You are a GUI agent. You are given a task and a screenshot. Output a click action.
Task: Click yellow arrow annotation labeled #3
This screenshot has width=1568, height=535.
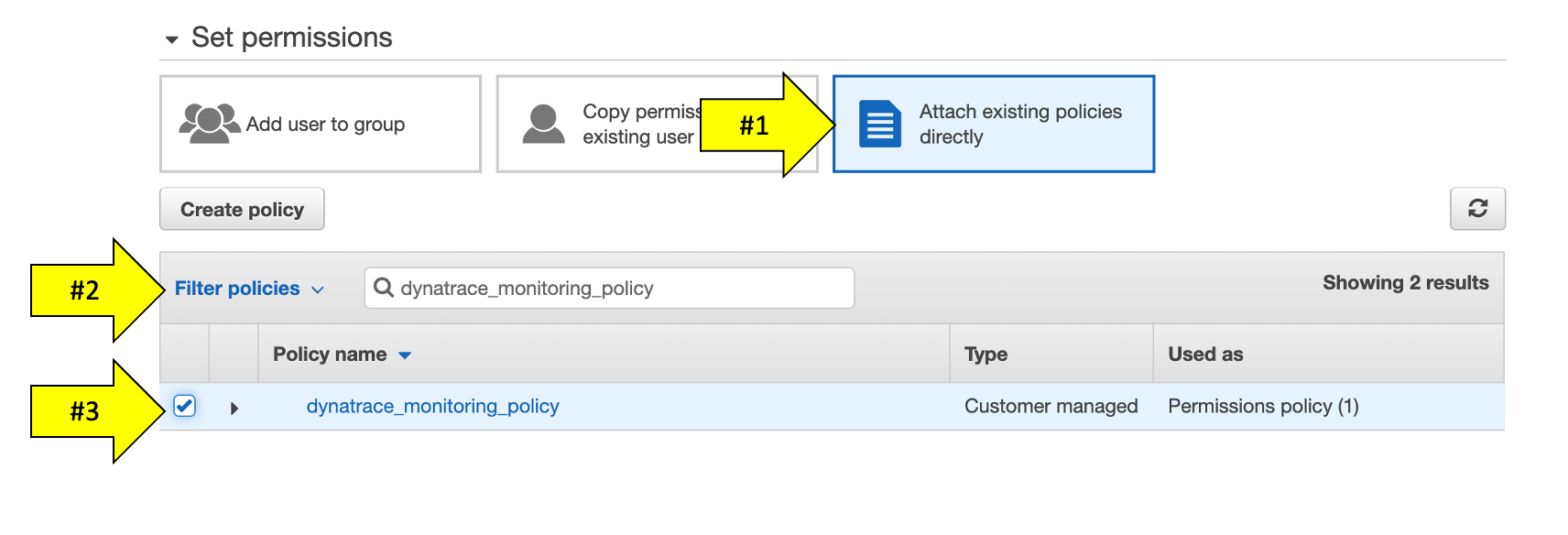(x=98, y=411)
